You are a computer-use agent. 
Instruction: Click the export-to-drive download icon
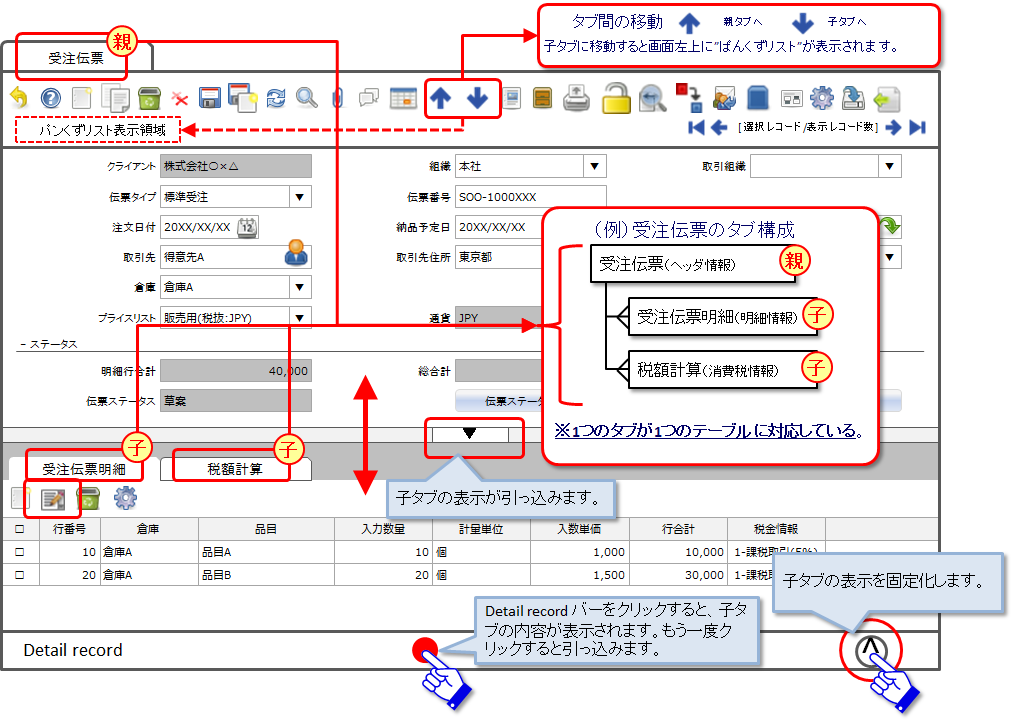click(x=853, y=98)
